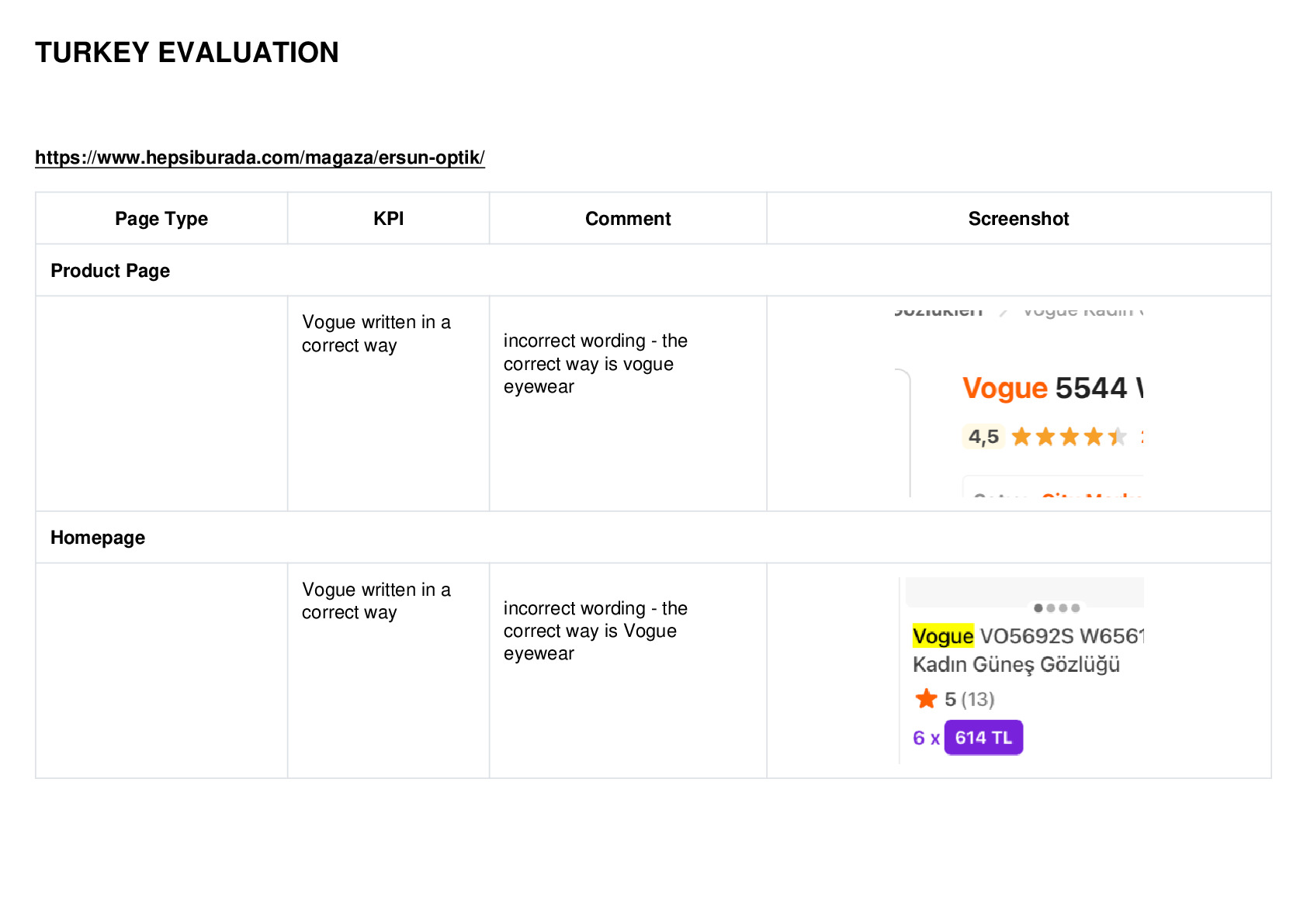Select the first carousel pagination dot
1307x924 pixels.
coord(1038,608)
